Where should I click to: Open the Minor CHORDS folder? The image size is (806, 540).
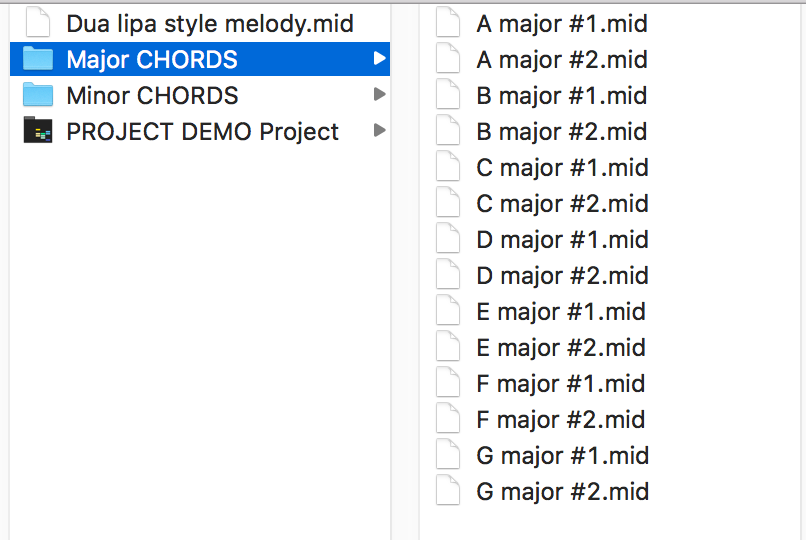152,96
